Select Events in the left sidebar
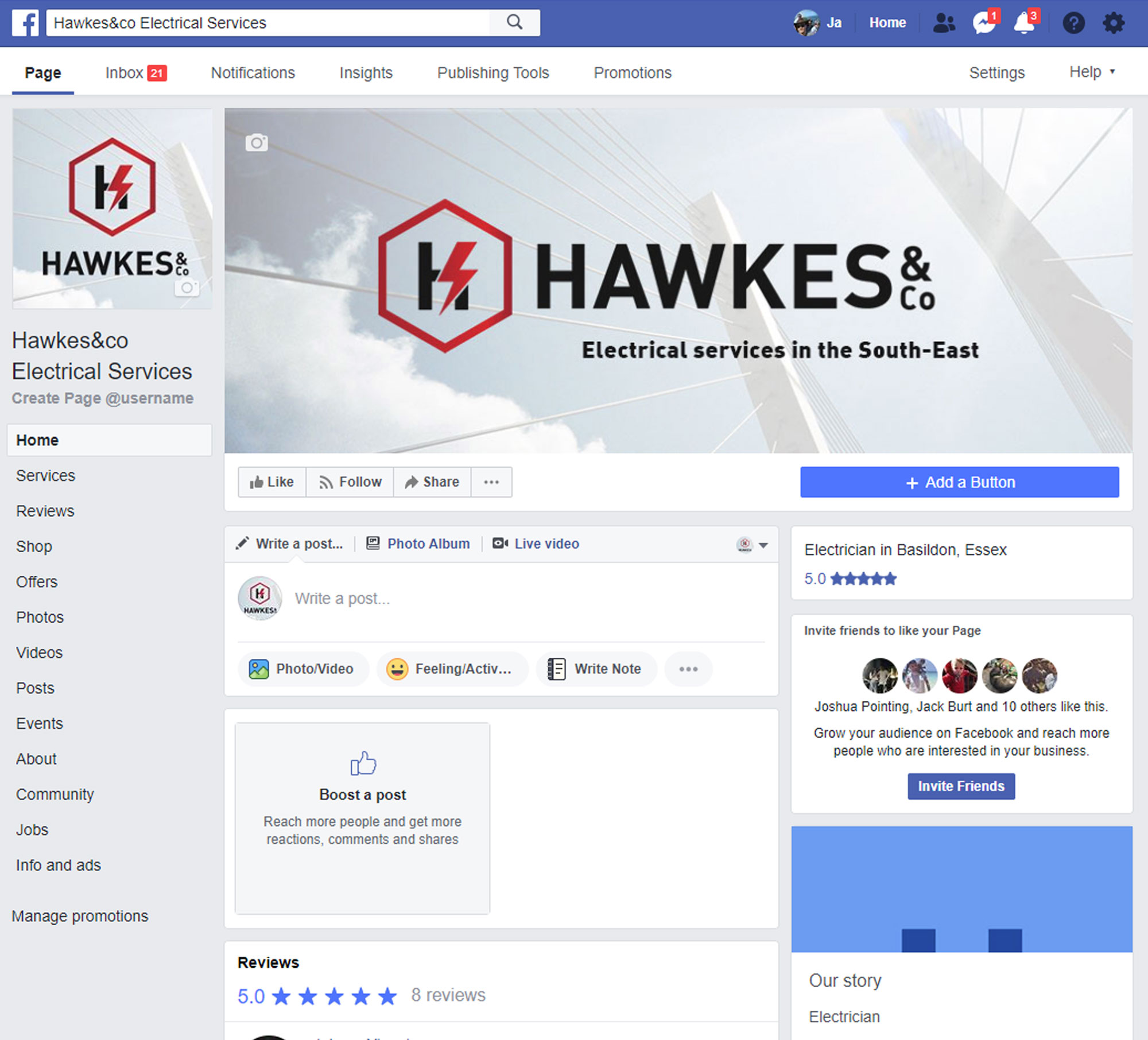 (x=40, y=724)
